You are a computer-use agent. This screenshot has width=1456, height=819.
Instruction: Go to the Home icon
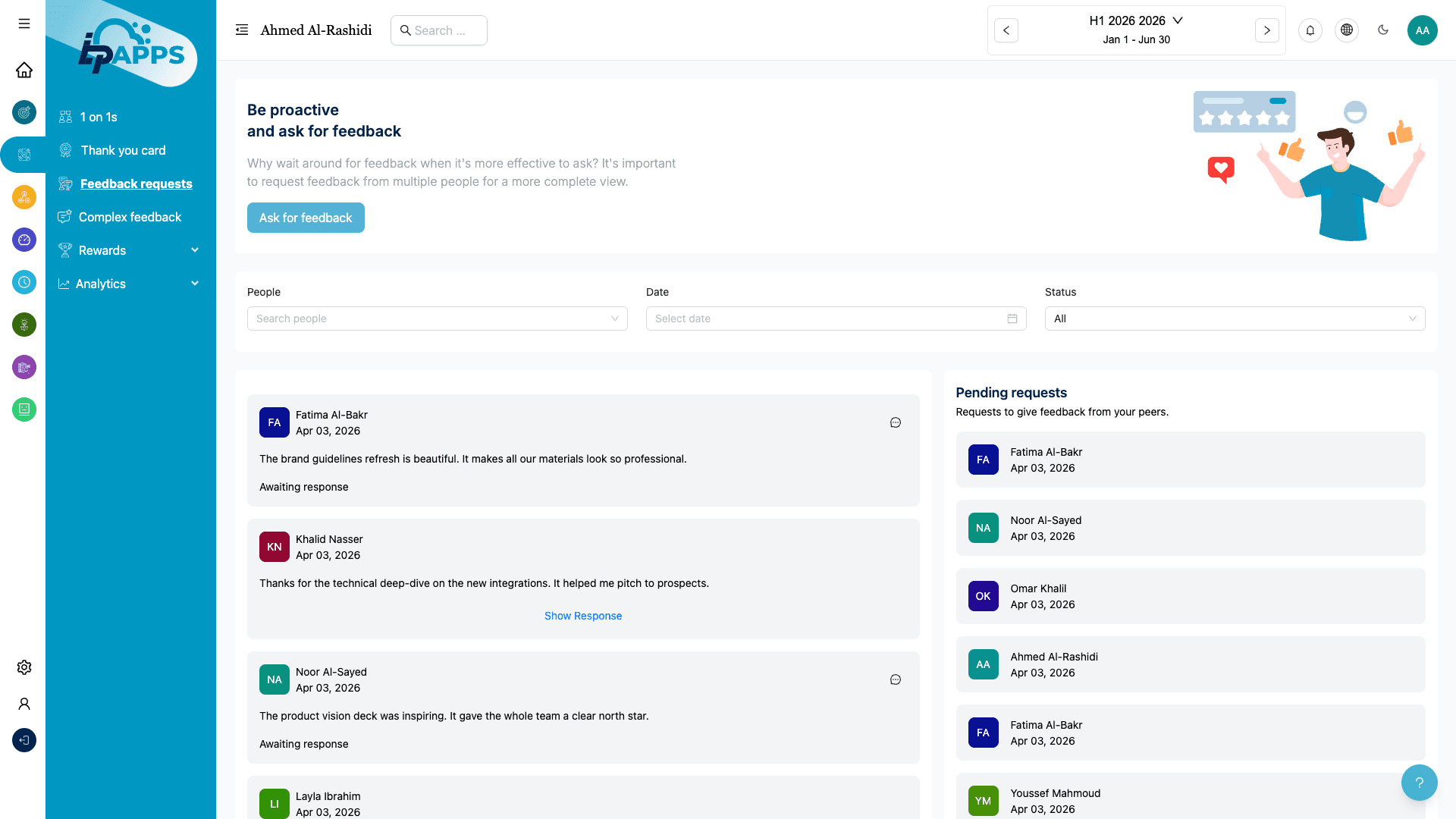coord(24,70)
